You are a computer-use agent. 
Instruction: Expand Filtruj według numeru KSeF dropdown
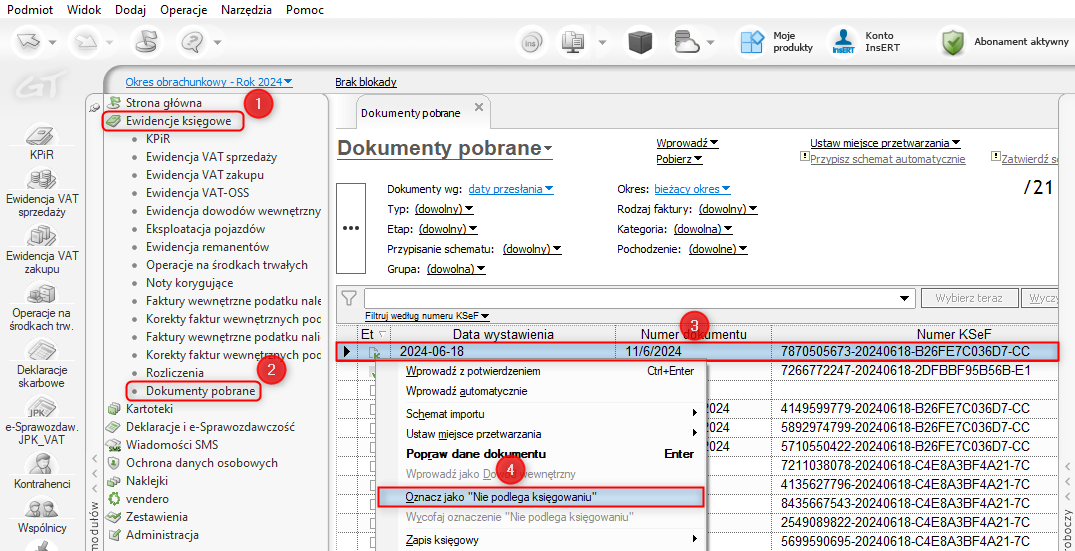click(x=427, y=316)
